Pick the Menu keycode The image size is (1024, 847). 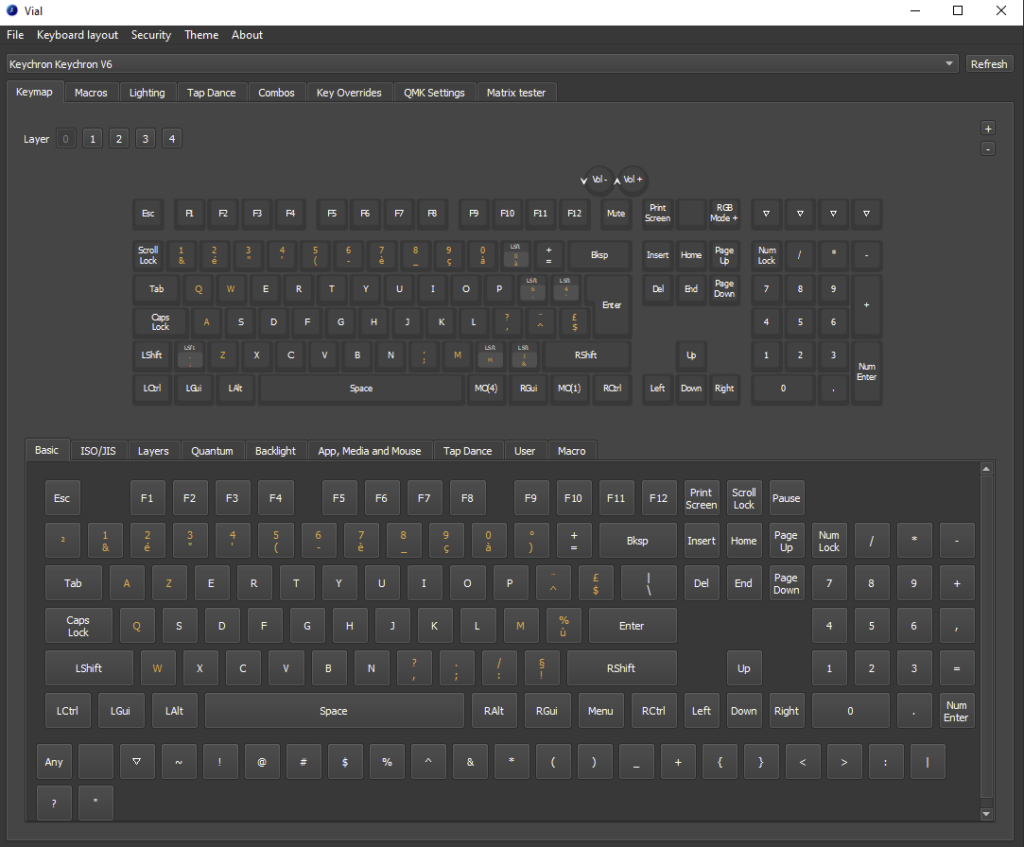pos(600,711)
